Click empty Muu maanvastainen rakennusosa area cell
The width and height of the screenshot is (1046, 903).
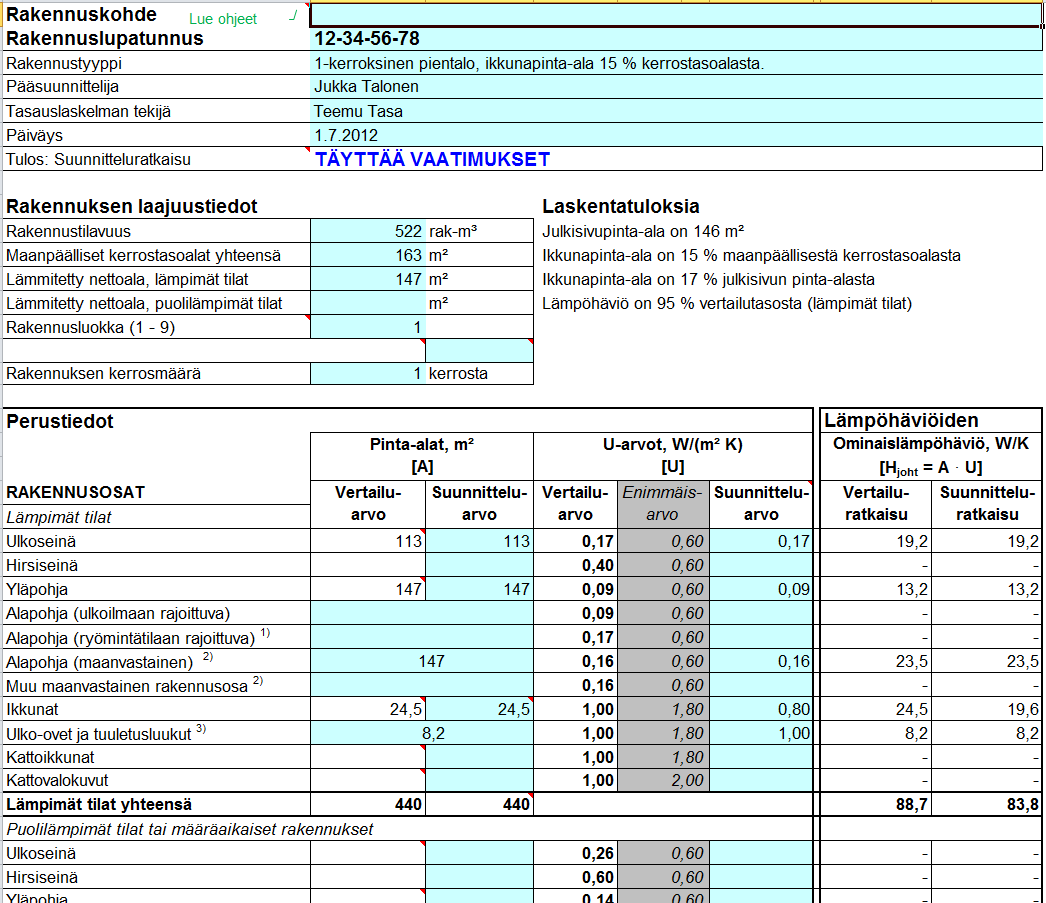click(x=422, y=685)
